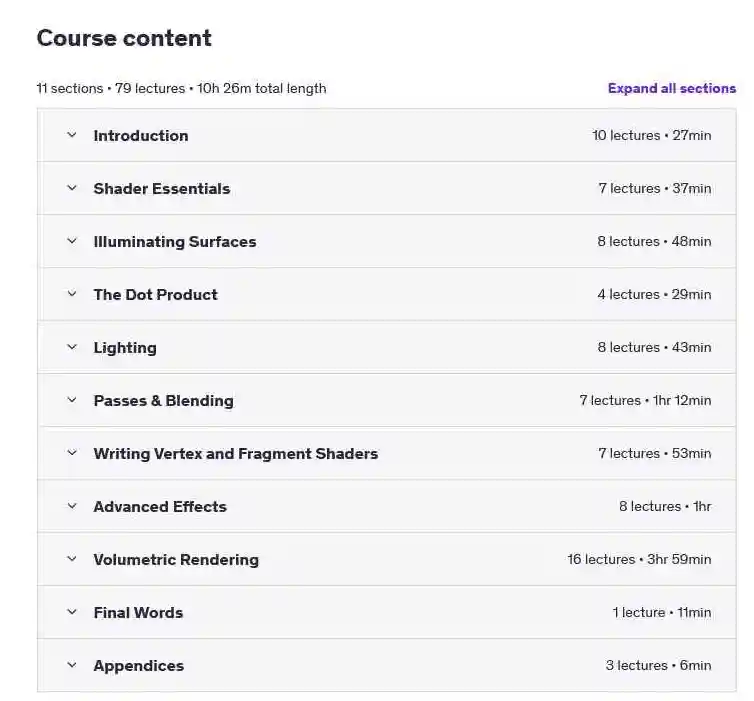
Task: Open the Volumetric Rendering section title
Action: click(x=176, y=560)
